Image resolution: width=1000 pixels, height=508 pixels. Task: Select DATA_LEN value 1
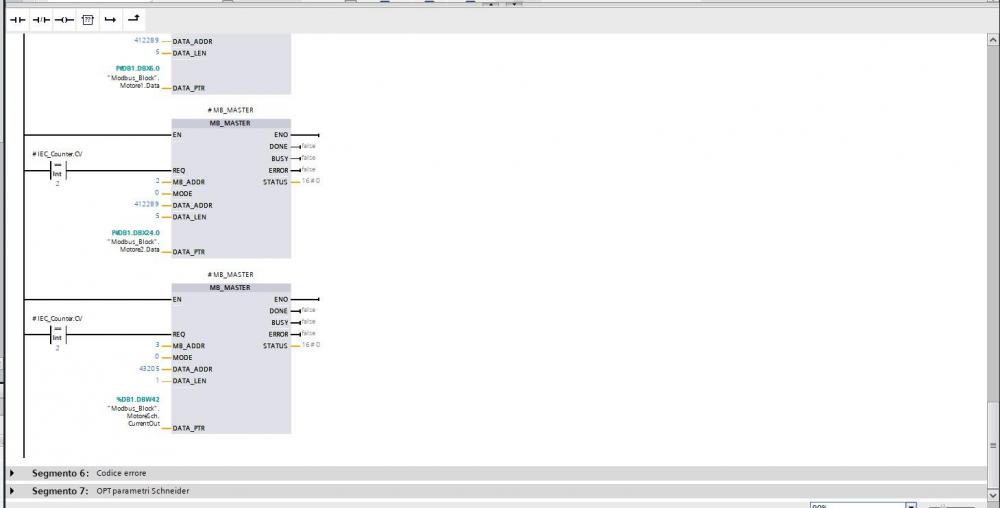[x=158, y=380]
